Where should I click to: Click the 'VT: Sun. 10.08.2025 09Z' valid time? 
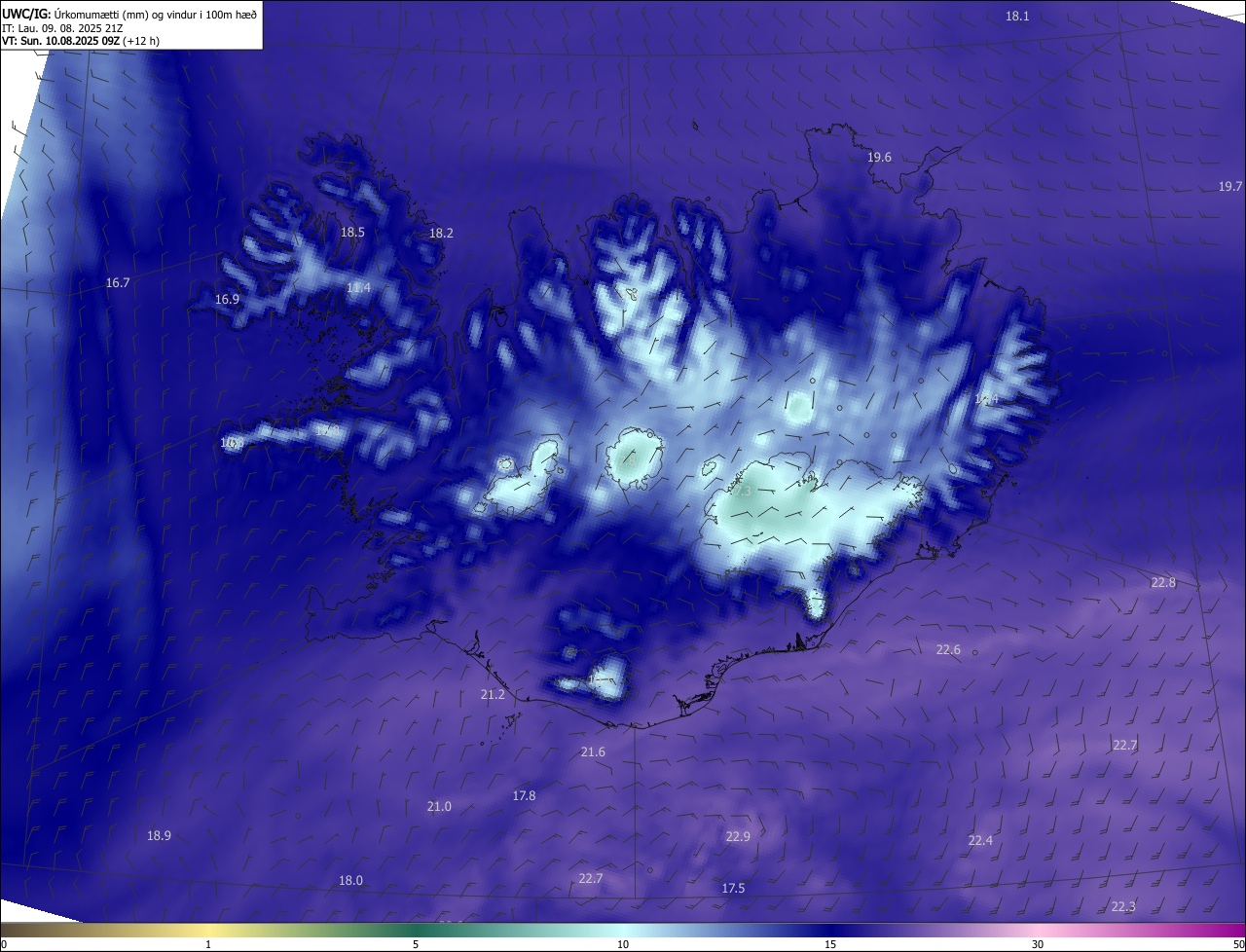60,42
